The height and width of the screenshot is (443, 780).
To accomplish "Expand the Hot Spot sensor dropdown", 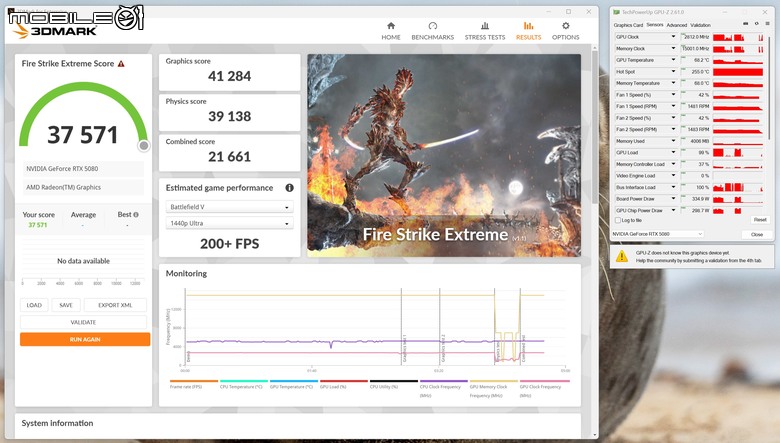I will point(673,72).
